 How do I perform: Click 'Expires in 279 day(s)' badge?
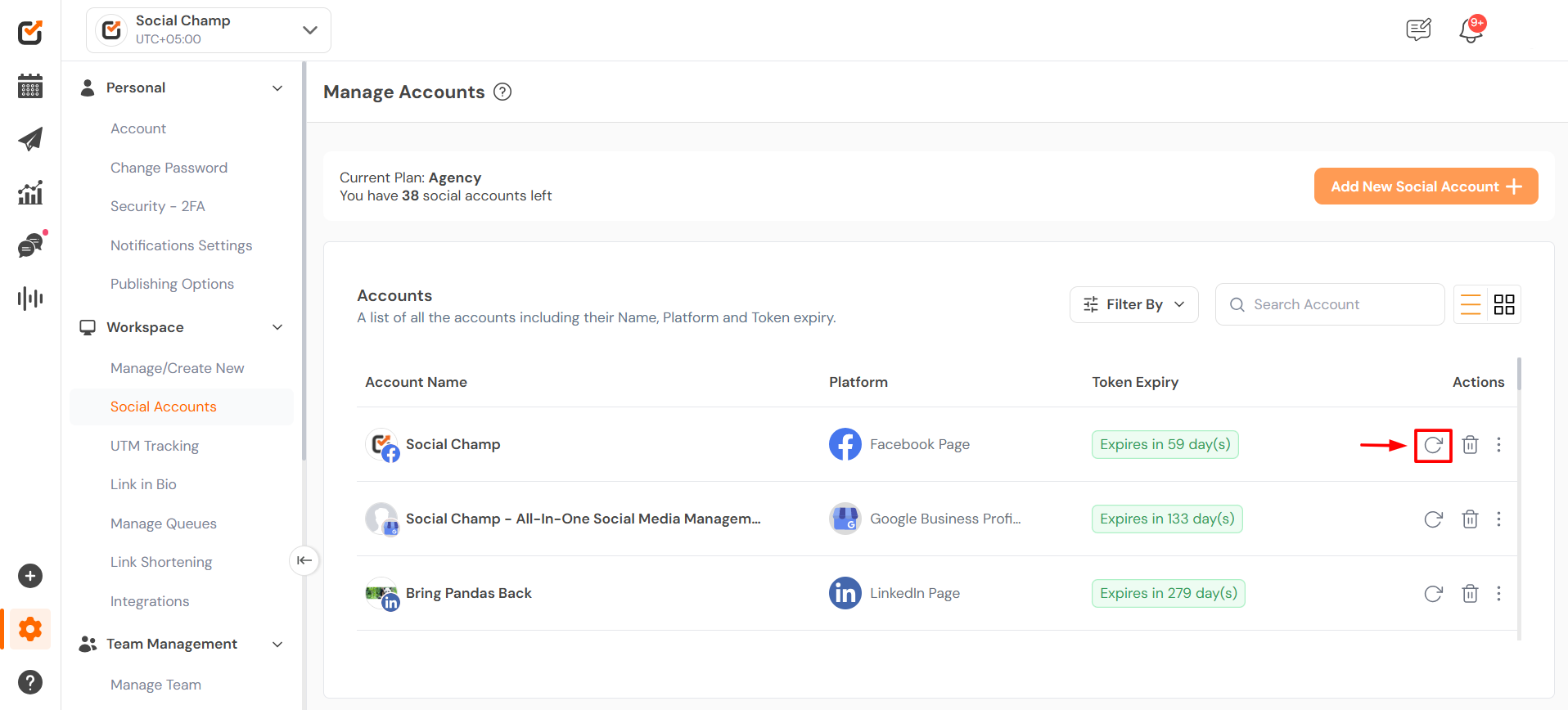pos(1168,593)
